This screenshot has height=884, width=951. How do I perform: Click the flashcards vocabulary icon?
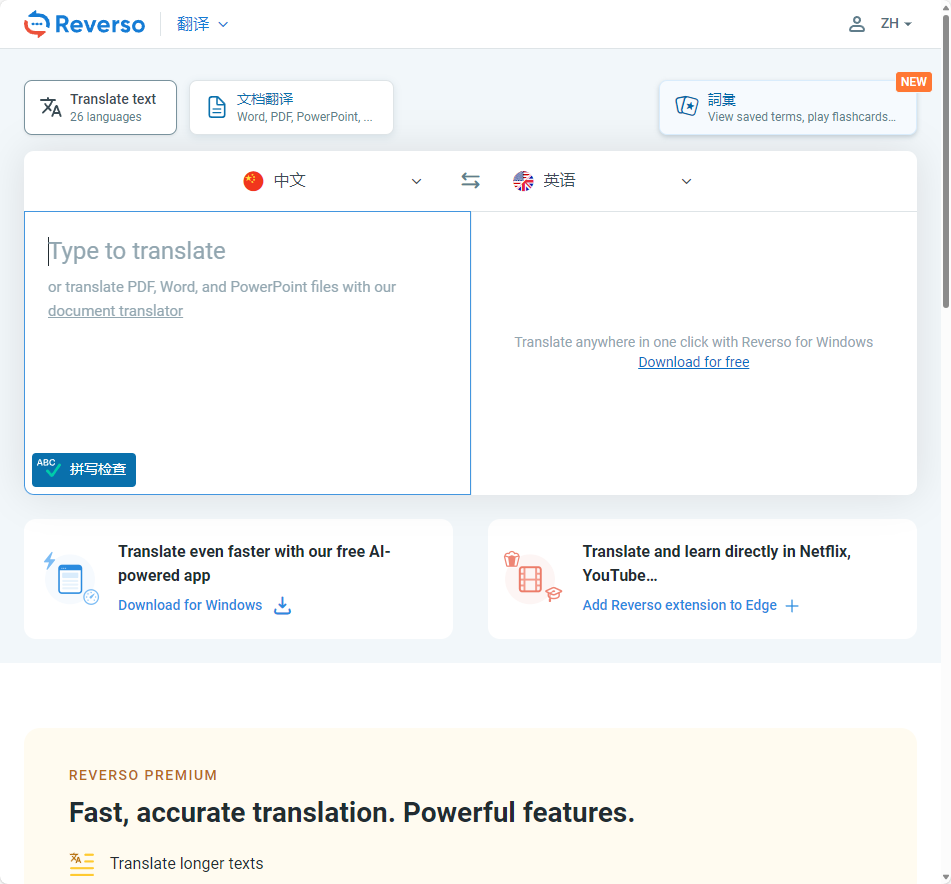coord(687,106)
